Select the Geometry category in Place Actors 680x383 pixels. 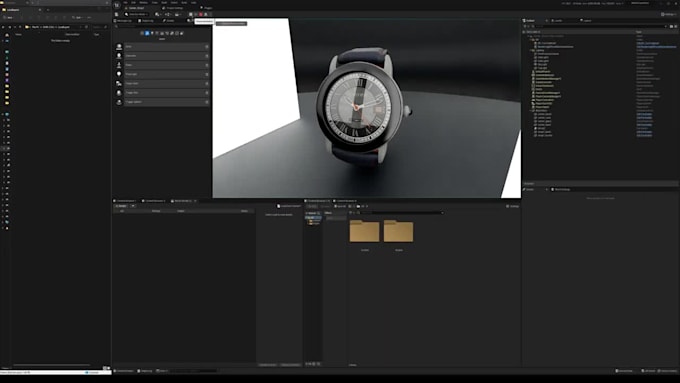pyautogui.click(x=172, y=33)
